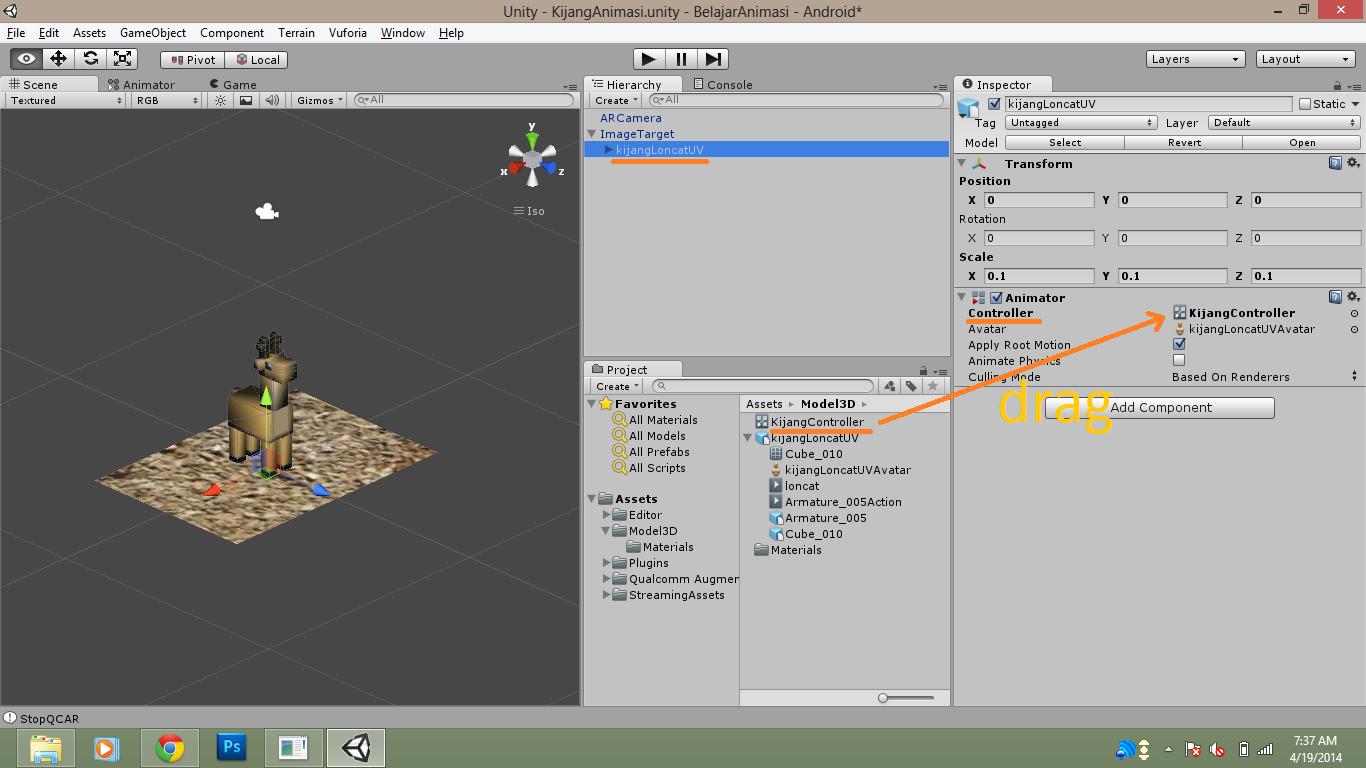Open Transform help book icon
The height and width of the screenshot is (768, 1366).
point(1335,163)
